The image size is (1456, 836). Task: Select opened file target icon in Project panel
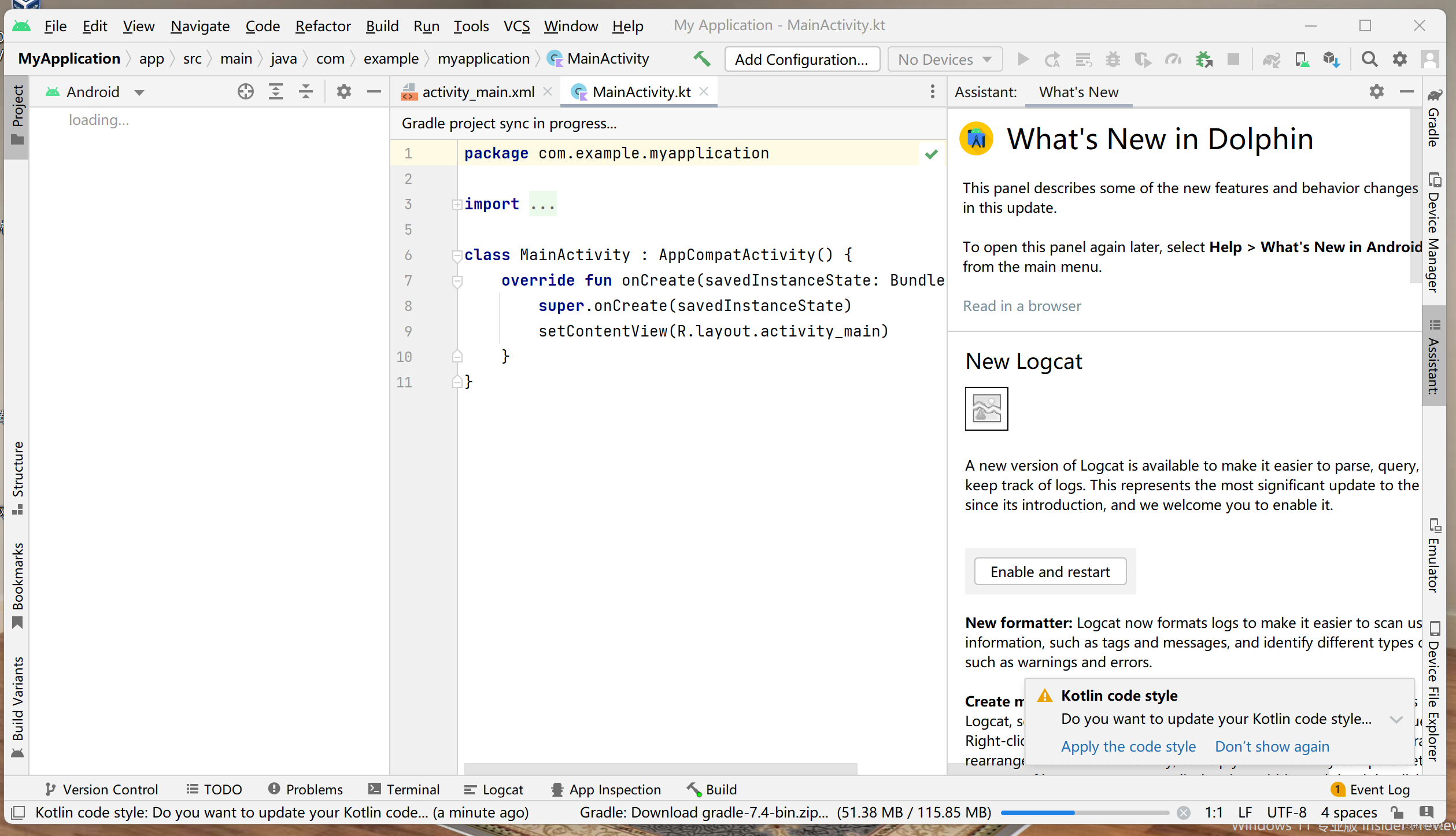tap(245, 91)
